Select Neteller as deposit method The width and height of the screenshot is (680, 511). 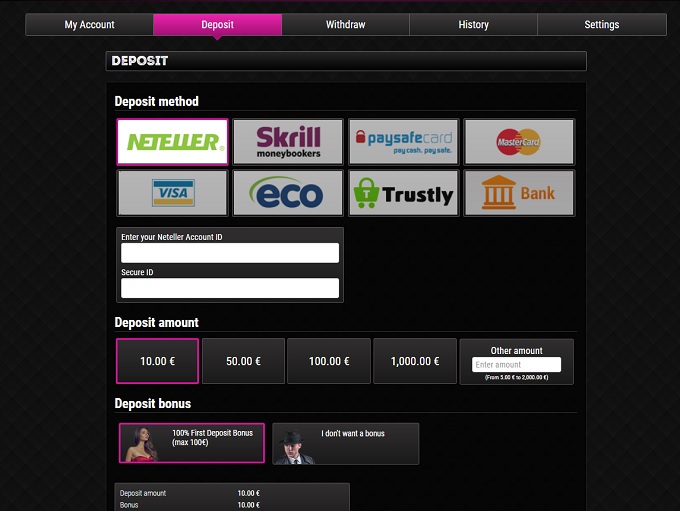[x=172, y=142]
